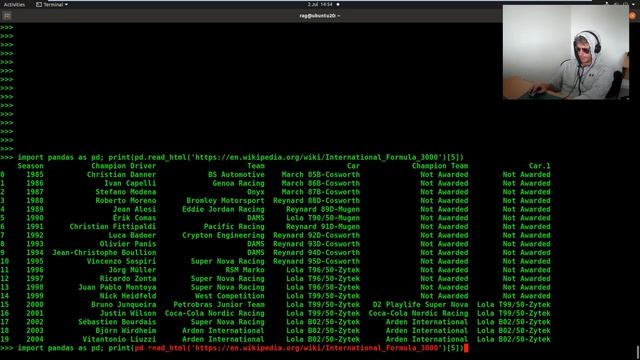Click the terminal title rag@ubuntu20

[320, 16]
